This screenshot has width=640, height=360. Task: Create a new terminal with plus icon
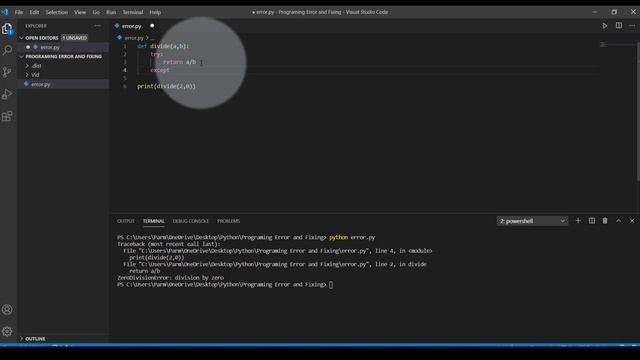tap(578, 221)
